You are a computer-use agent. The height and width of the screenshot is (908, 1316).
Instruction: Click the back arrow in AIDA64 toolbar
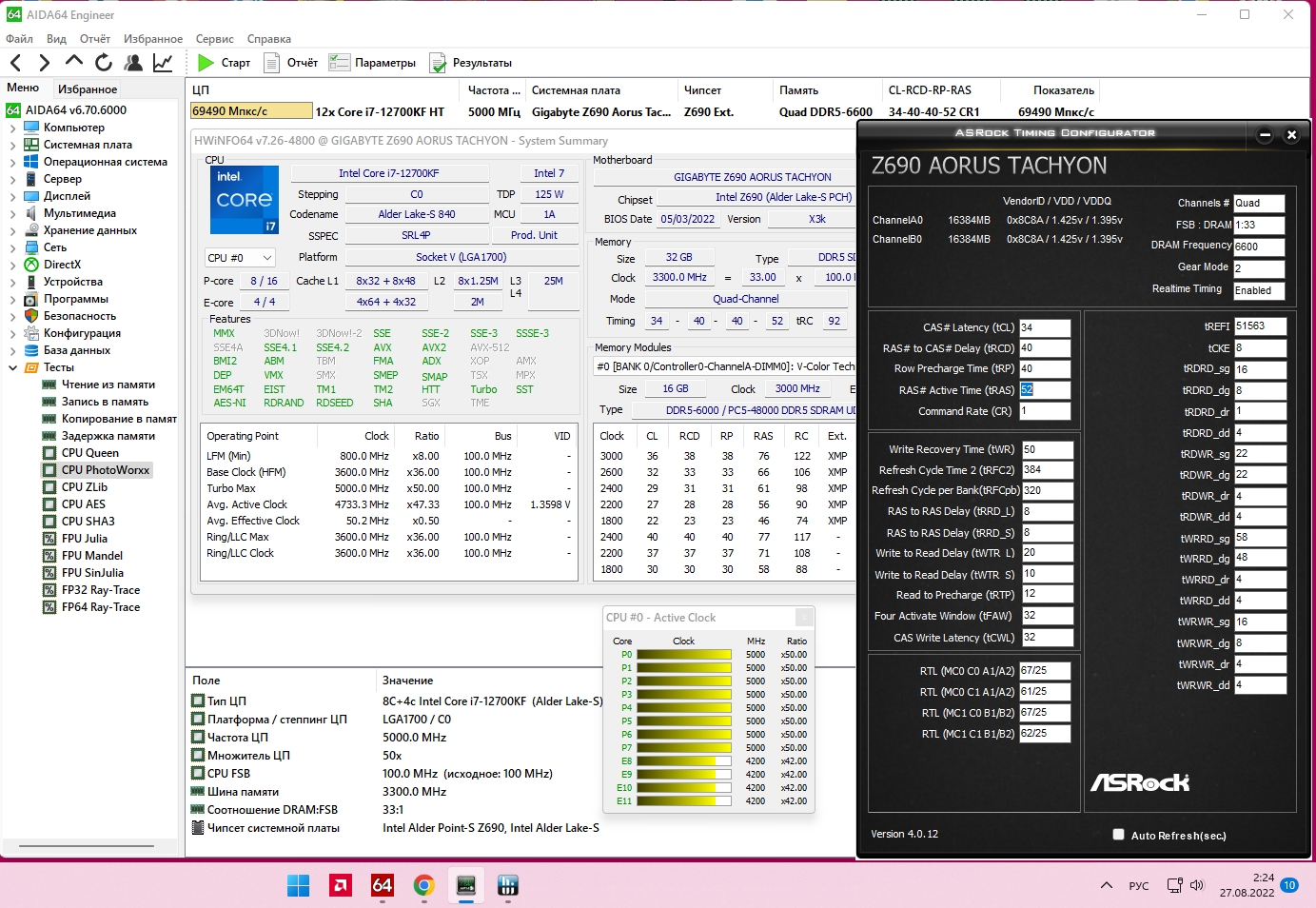[x=15, y=63]
